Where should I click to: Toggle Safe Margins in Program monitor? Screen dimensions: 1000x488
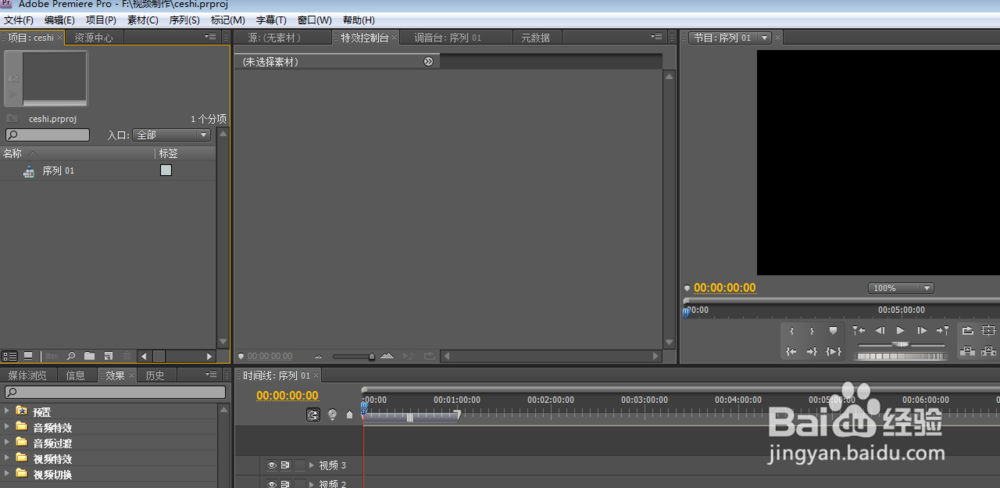pyautogui.click(x=989, y=330)
